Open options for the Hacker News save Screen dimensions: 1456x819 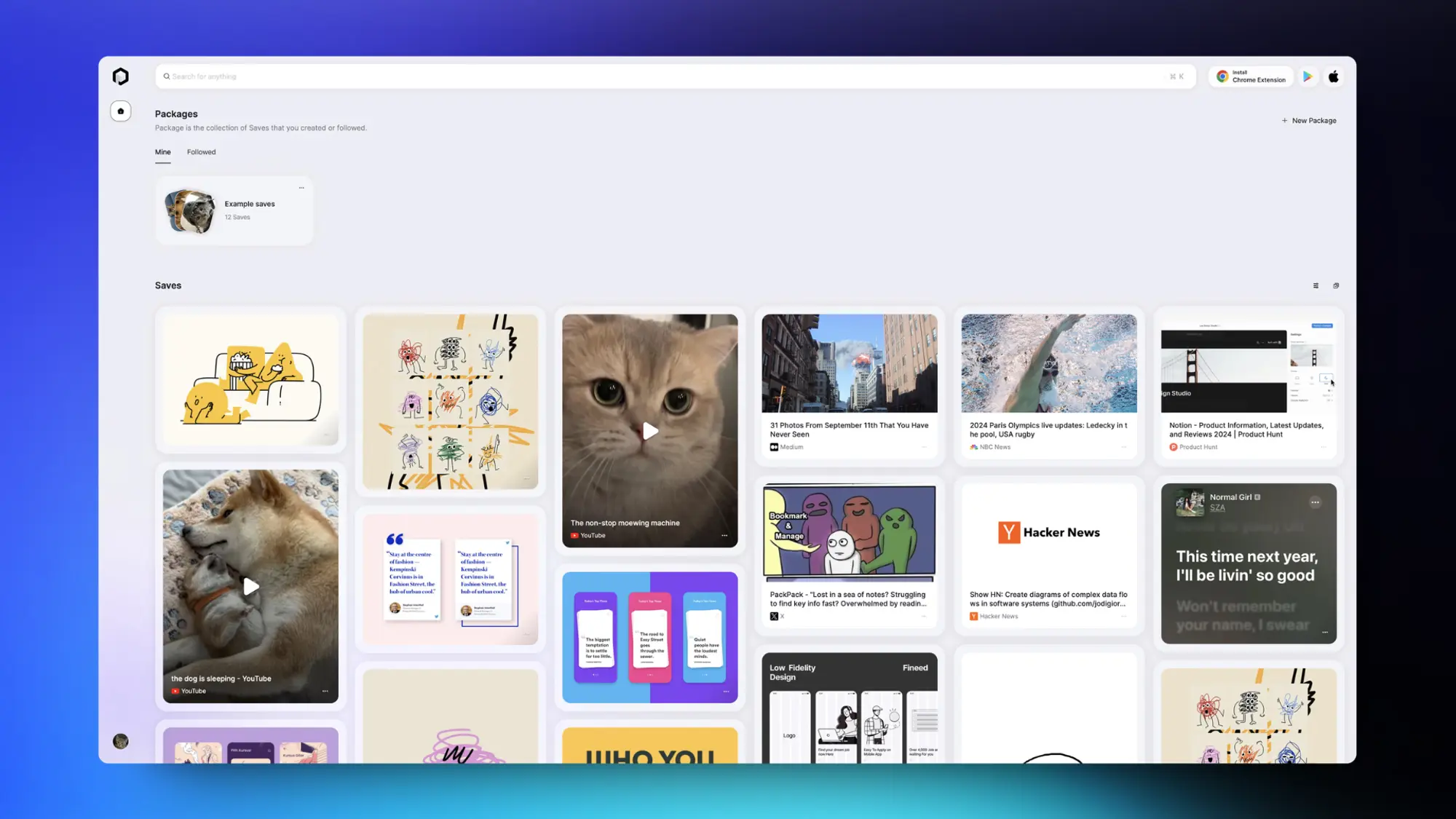[x=1124, y=617]
